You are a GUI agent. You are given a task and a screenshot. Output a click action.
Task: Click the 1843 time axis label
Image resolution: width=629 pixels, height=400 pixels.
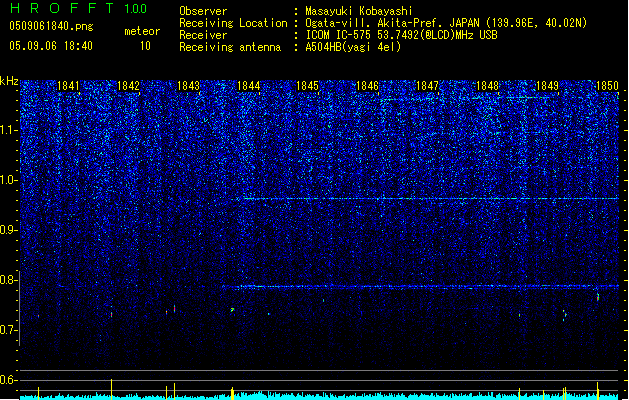click(x=188, y=86)
